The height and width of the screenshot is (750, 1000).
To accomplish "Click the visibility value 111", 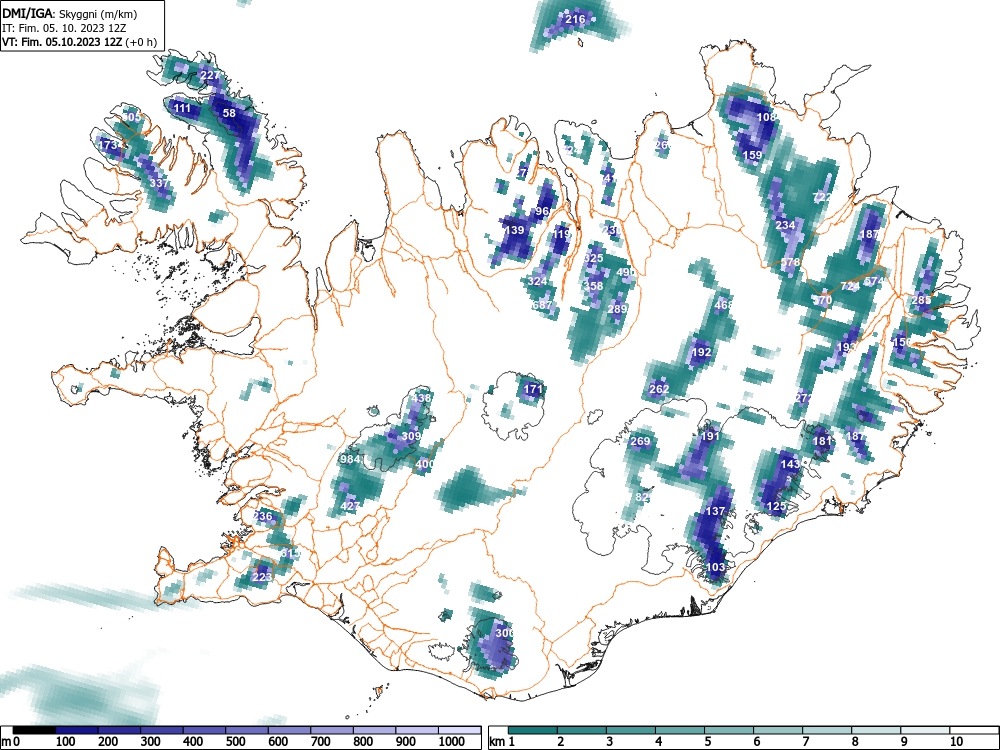I will pos(182,108).
